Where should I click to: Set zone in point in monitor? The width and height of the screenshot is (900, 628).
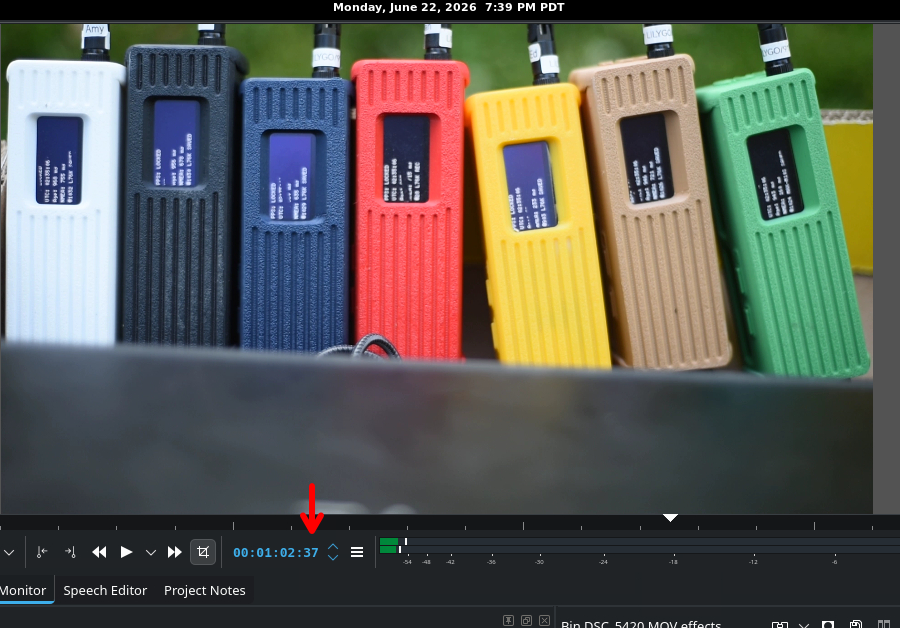pyautogui.click(x=41, y=552)
